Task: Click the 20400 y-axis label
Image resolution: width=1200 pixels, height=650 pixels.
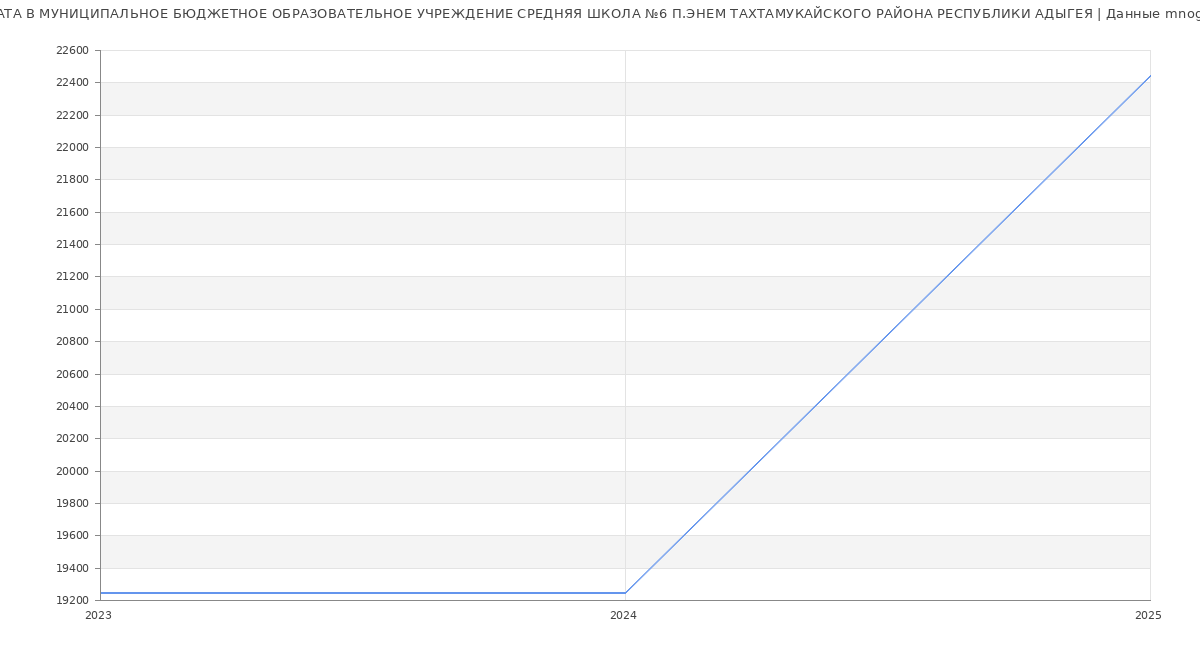Action: [71, 407]
